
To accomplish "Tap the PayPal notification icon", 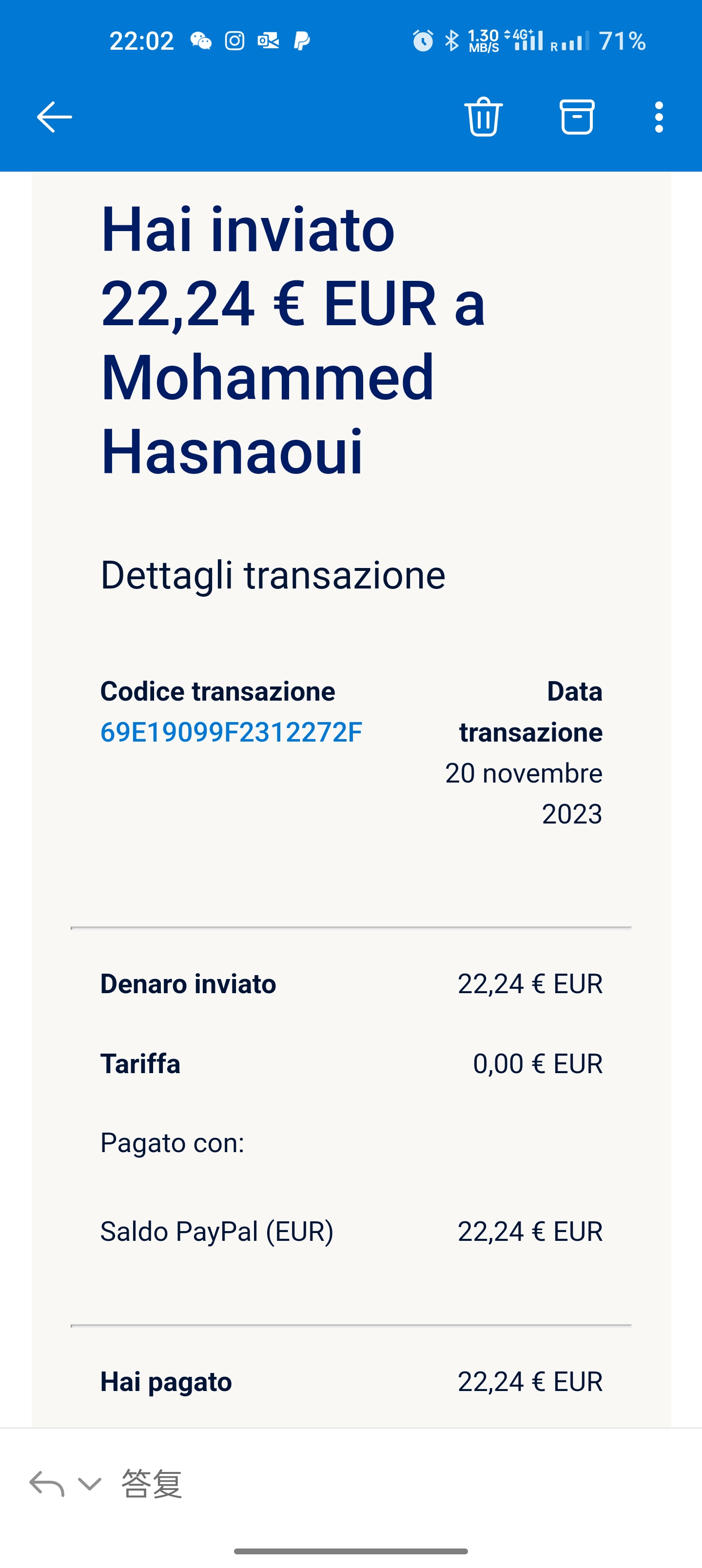I will 301,41.
